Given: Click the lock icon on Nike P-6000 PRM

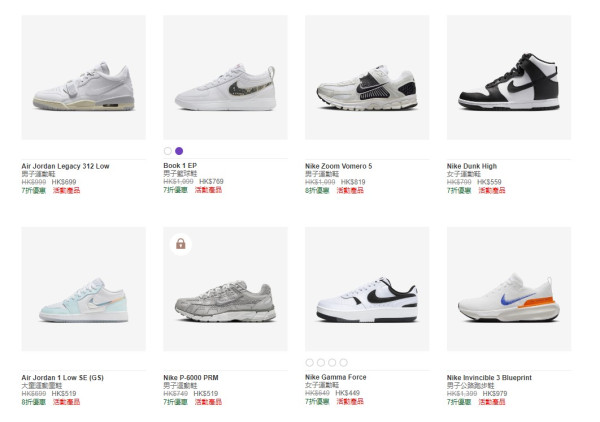Looking at the screenshot, I should (180, 243).
